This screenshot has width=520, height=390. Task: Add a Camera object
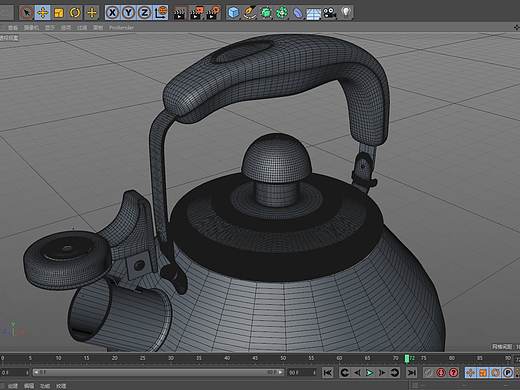point(330,13)
